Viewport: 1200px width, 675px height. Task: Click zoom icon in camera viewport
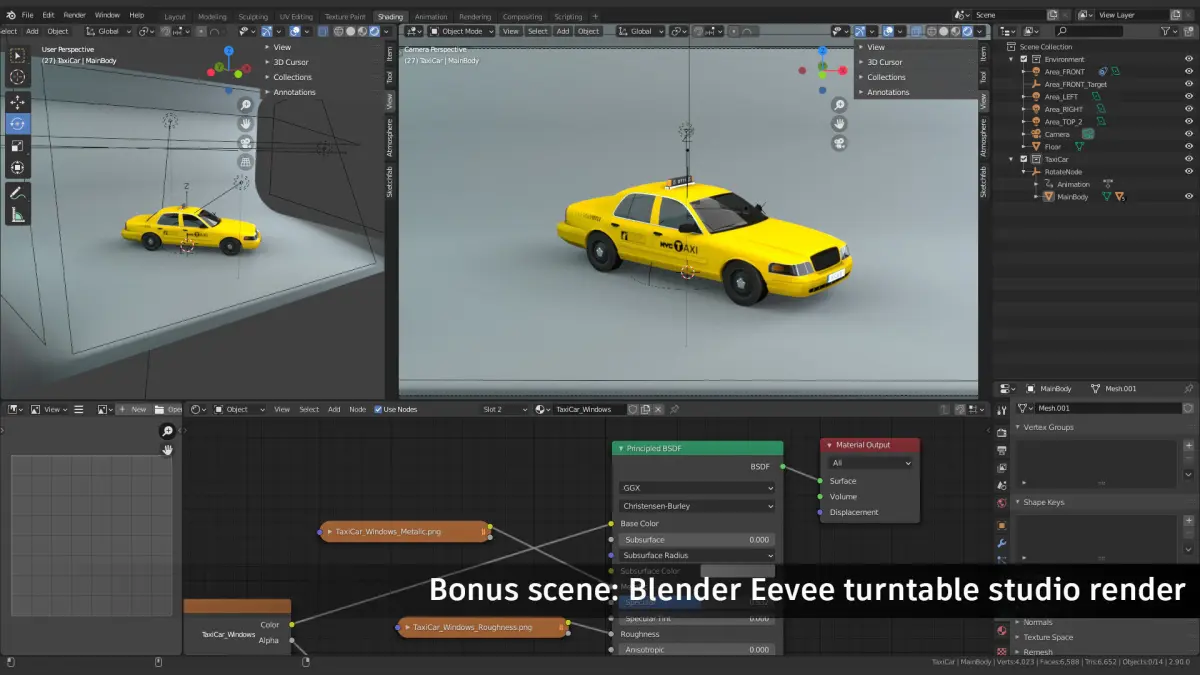point(839,105)
